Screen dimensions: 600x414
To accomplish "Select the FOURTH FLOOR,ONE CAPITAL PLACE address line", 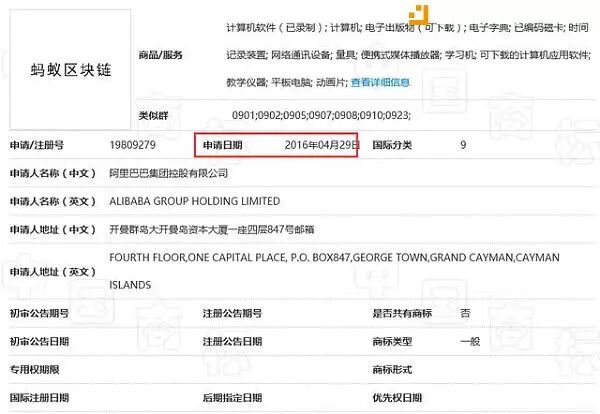I will [x=334, y=258].
